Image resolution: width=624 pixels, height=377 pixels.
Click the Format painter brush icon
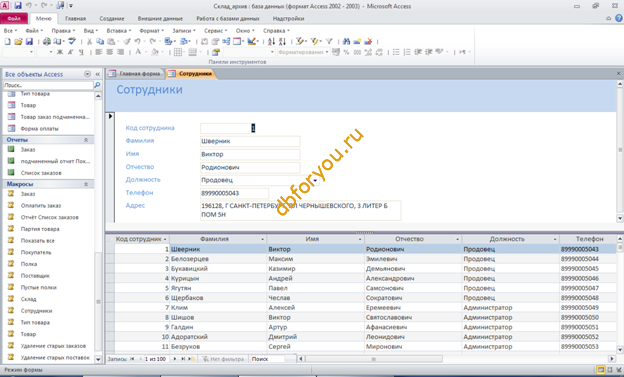click(x=127, y=41)
